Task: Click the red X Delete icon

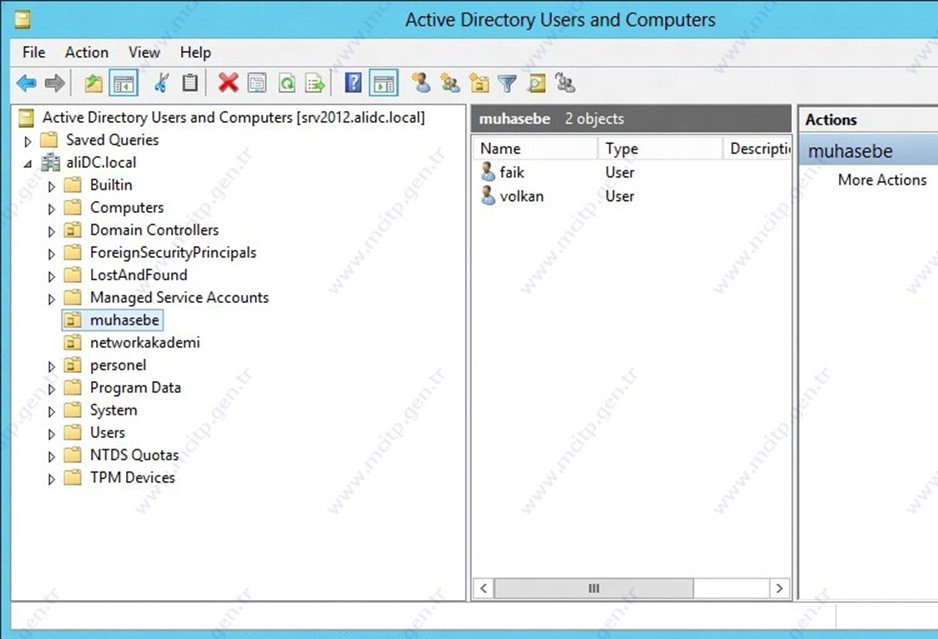Action: (228, 83)
